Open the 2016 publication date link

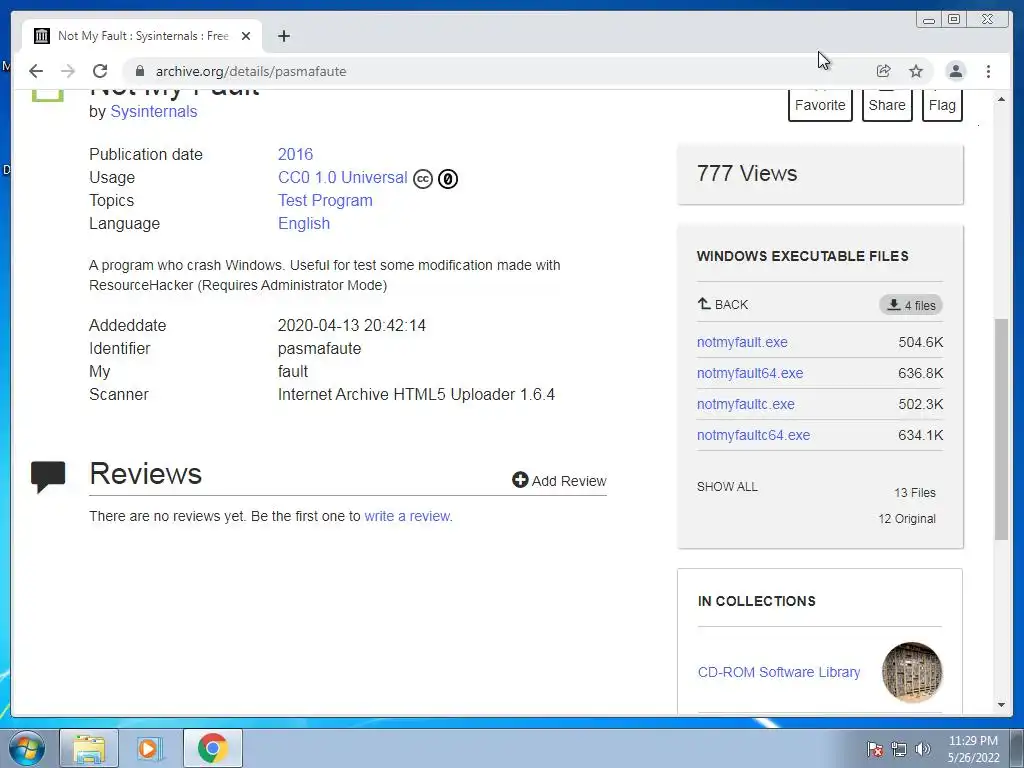coord(295,154)
